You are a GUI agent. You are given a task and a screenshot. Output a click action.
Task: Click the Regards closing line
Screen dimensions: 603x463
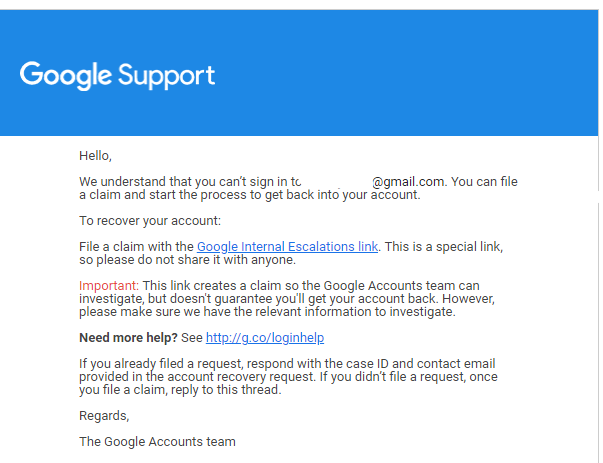pyautogui.click(x=104, y=416)
